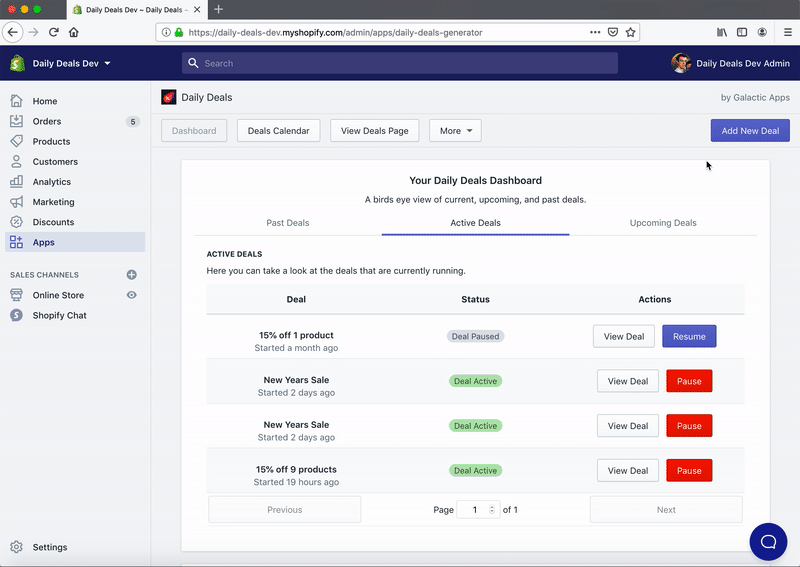Switch to the Past Deals tab

287,223
